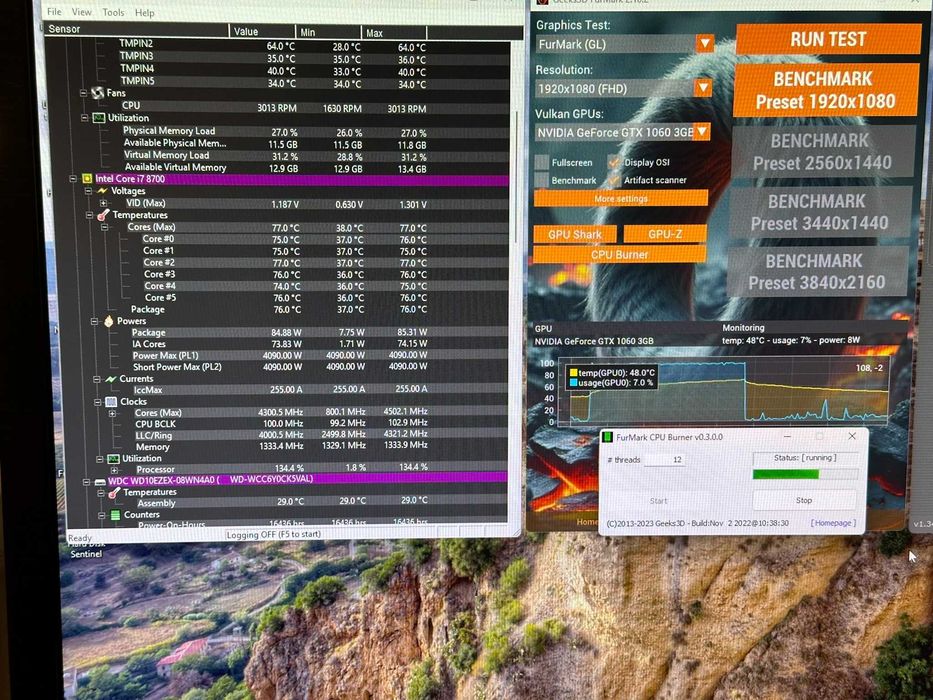This screenshot has height=700, width=933.
Task: Click the threads count field in CPU Burner
Action: coord(665,460)
